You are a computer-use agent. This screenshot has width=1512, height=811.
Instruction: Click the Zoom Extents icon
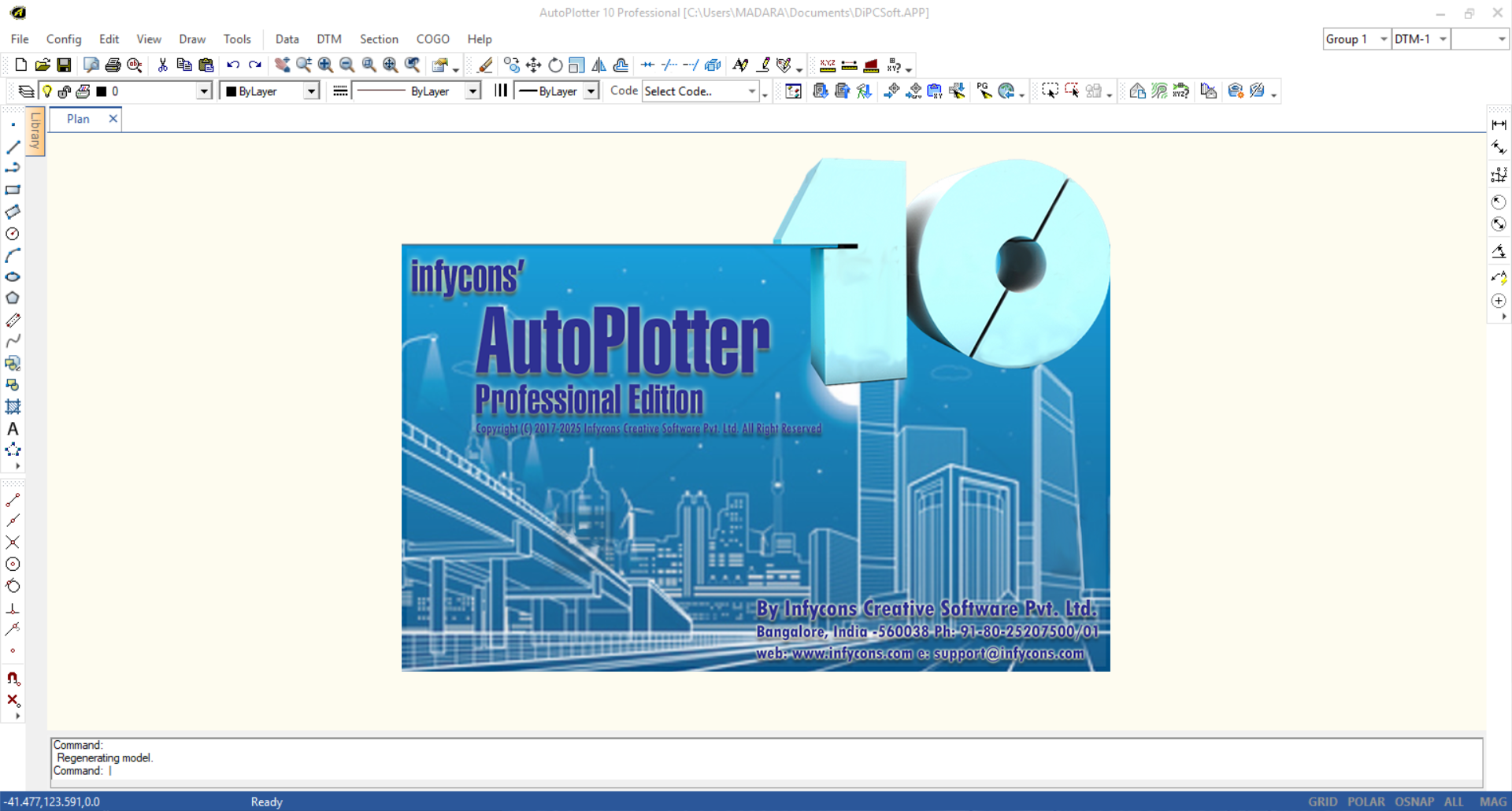pyautogui.click(x=391, y=65)
